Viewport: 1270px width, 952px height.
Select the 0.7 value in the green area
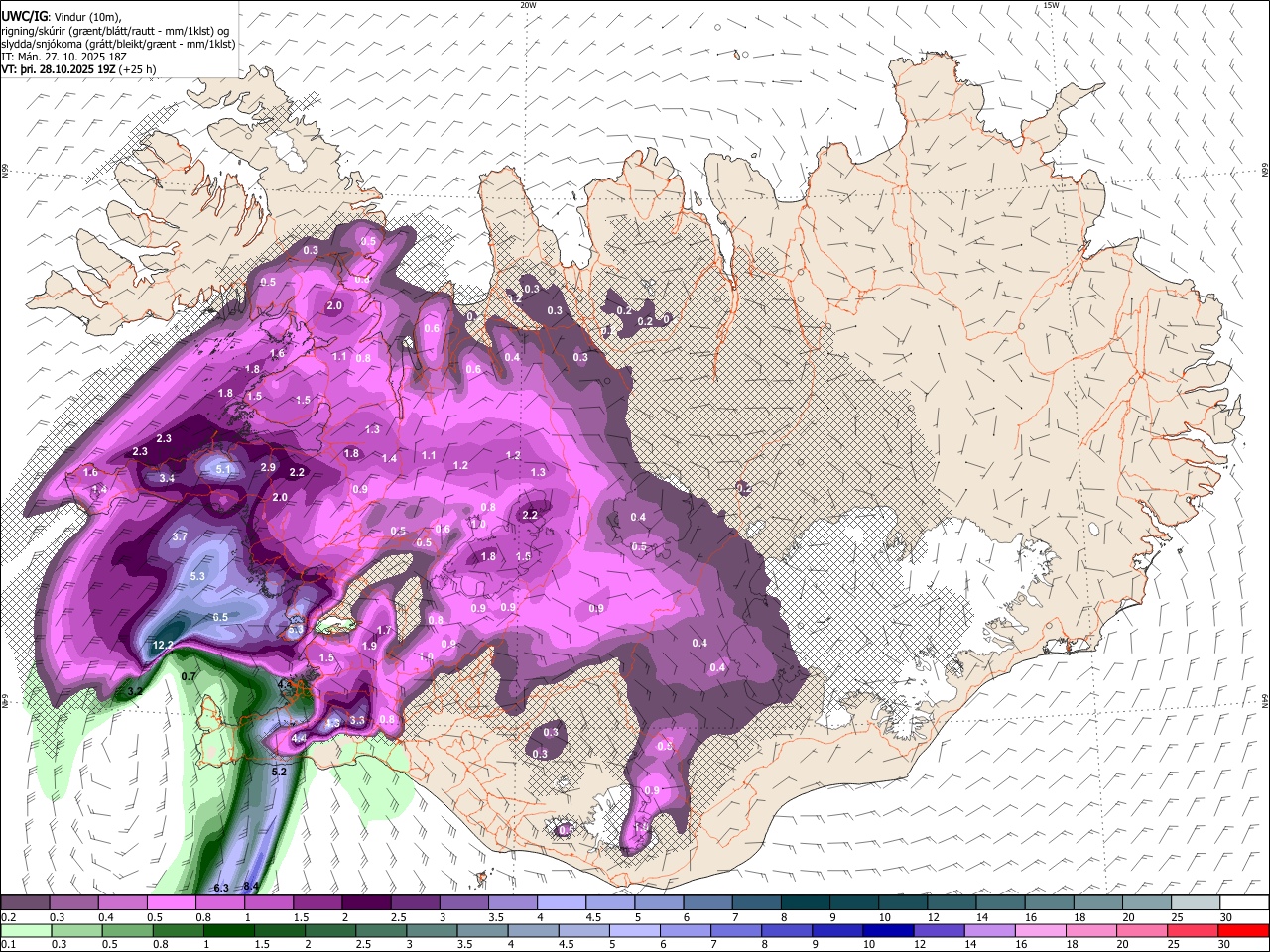(190, 676)
